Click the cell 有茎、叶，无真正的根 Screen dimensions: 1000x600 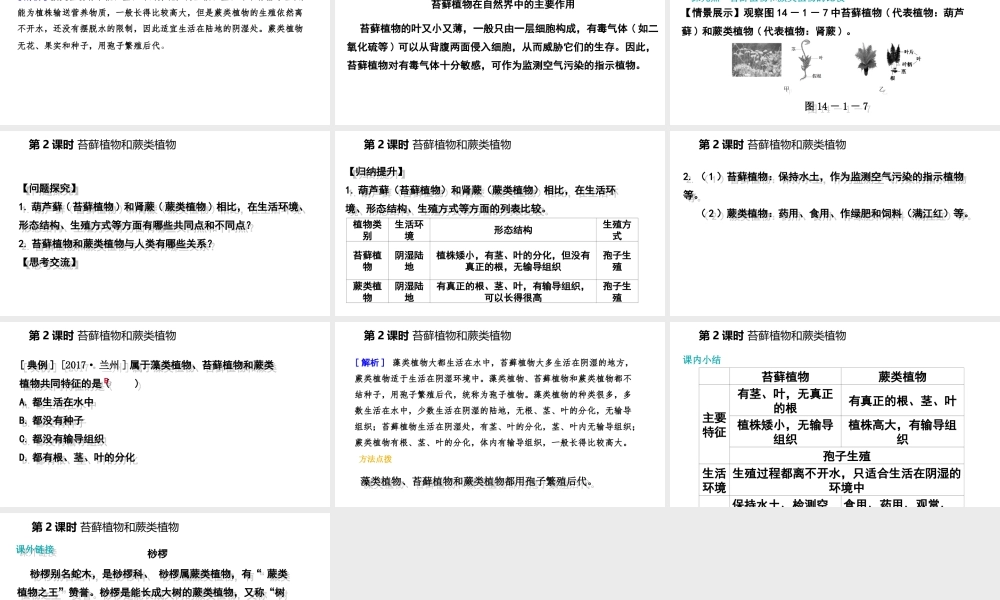[785, 400]
